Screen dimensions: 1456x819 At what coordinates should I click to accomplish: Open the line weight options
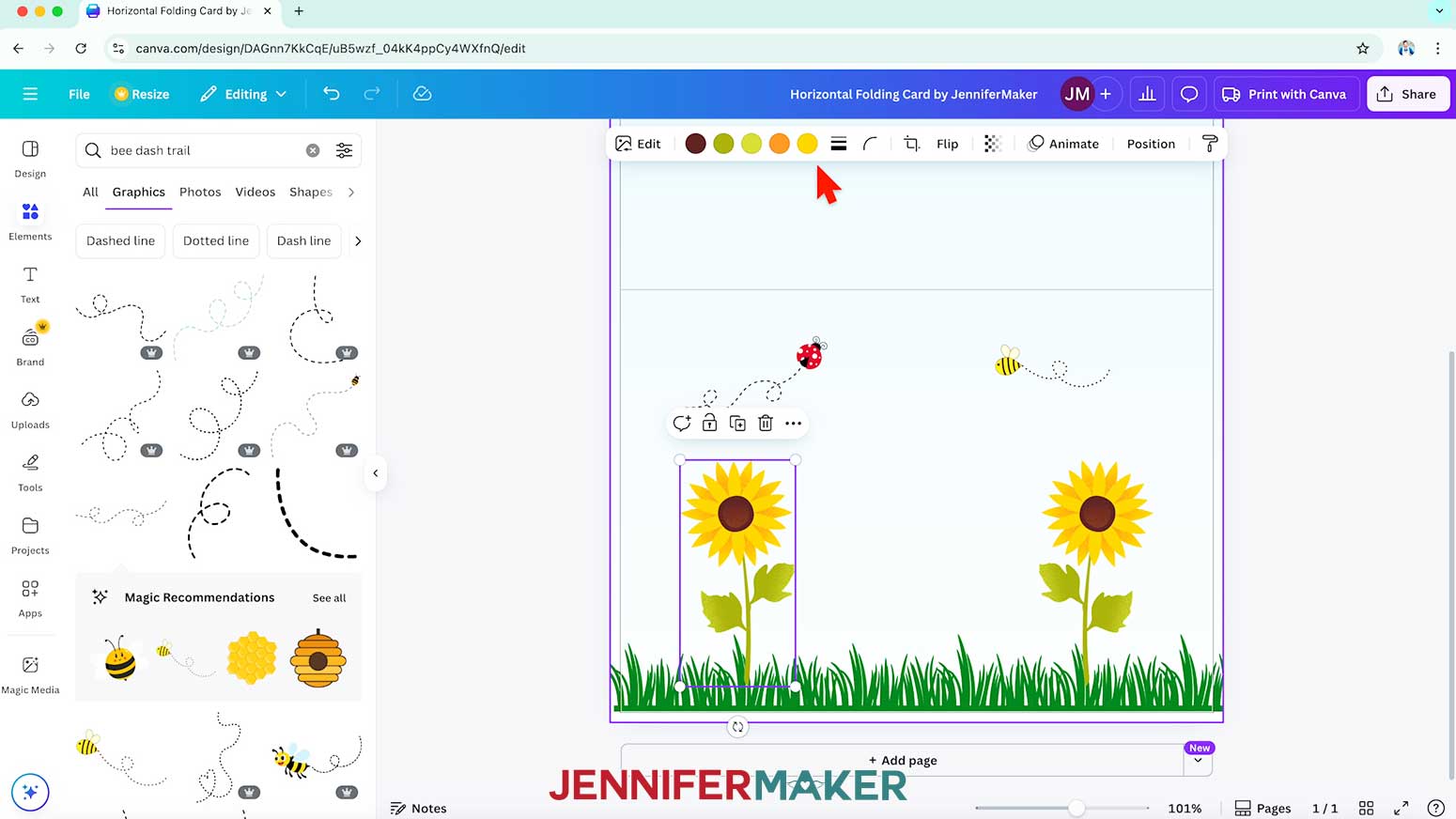pos(839,144)
